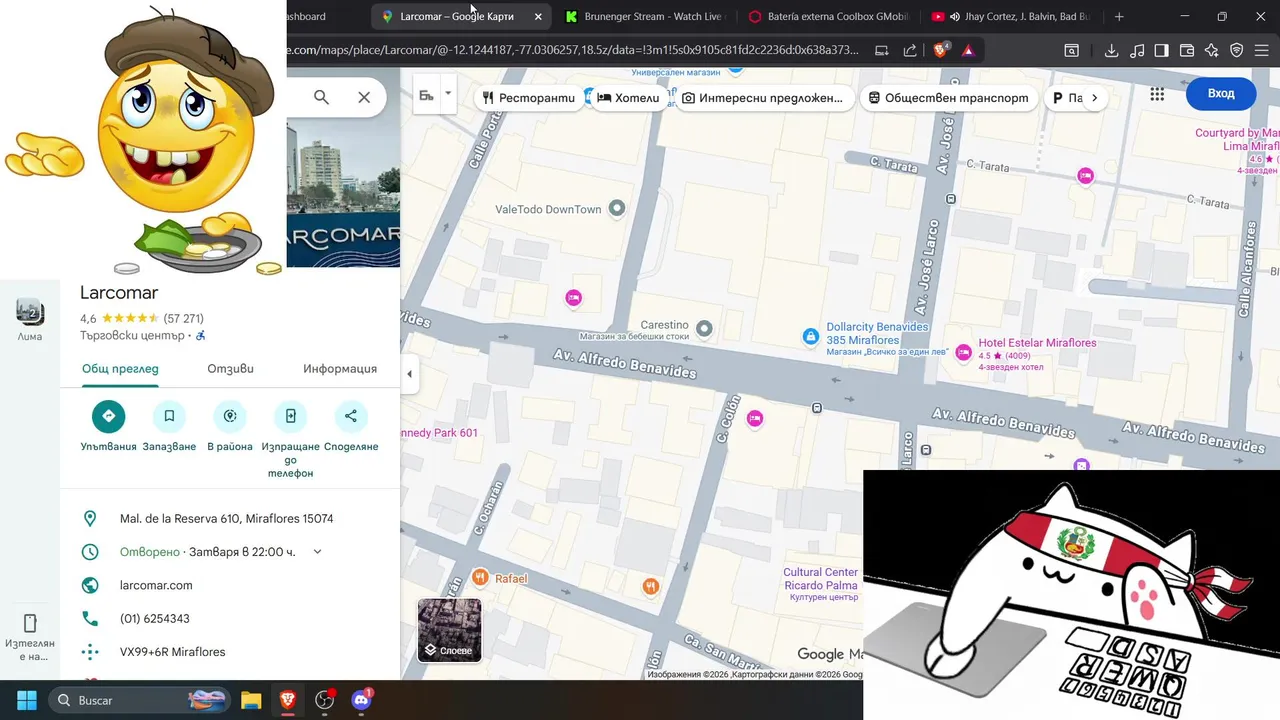Image resolution: width=1280 pixels, height=720 pixels.
Task: Click the blue Вход sign-in button
Action: pos(1221,93)
